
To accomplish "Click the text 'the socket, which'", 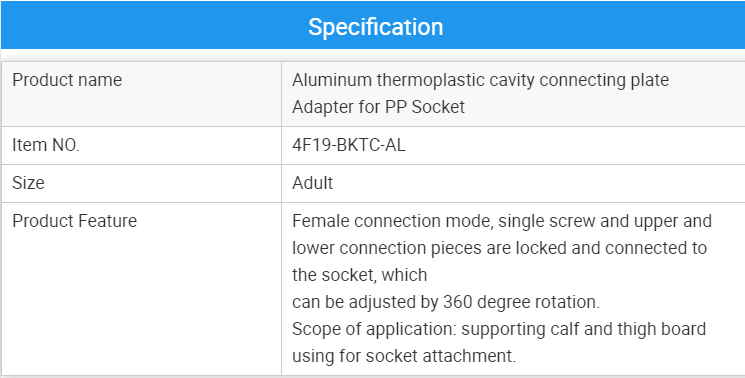I will [x=360, y=275].
